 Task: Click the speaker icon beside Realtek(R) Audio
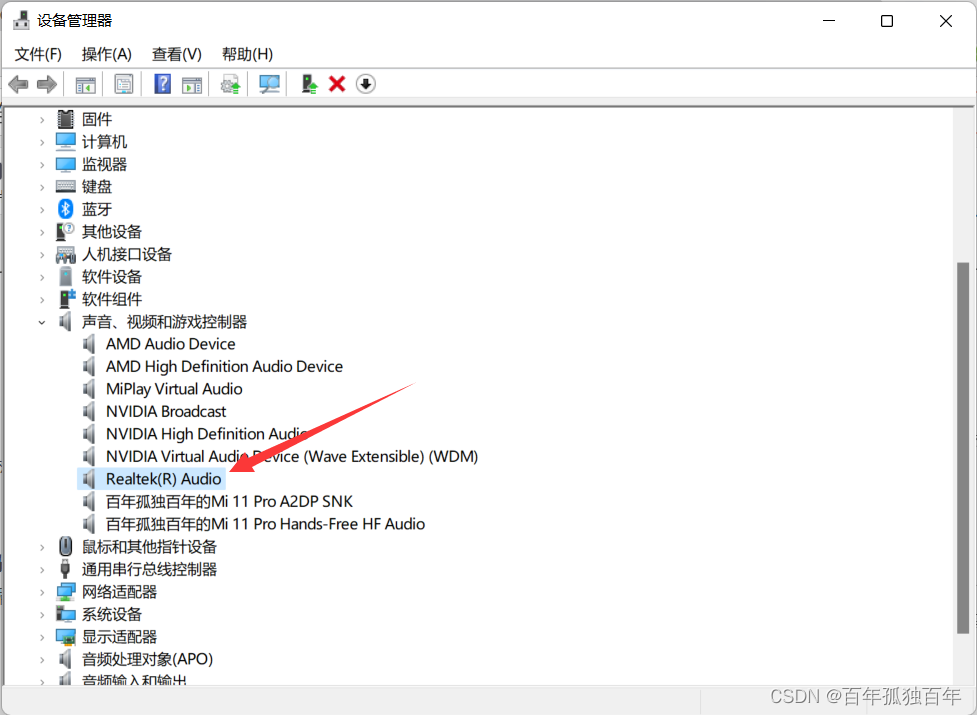pyautogui.click(x=90, y=479)
